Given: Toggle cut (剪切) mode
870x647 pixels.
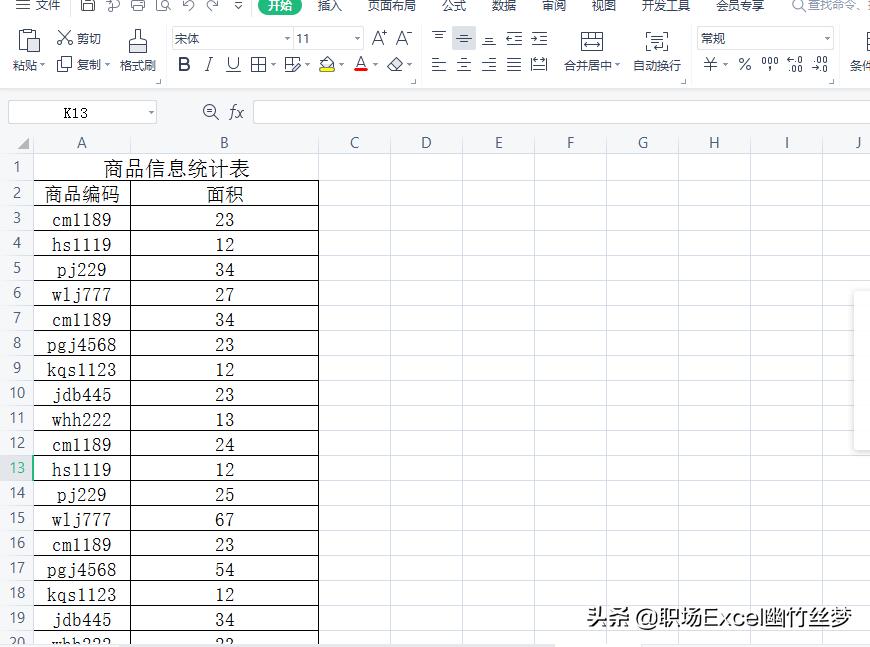Looking at the screenshot, I should 79,38.
